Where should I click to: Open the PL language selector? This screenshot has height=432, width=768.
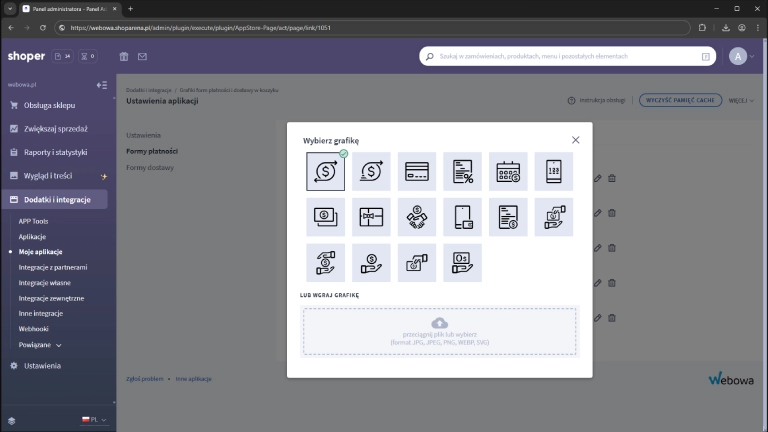pos(94,420)
